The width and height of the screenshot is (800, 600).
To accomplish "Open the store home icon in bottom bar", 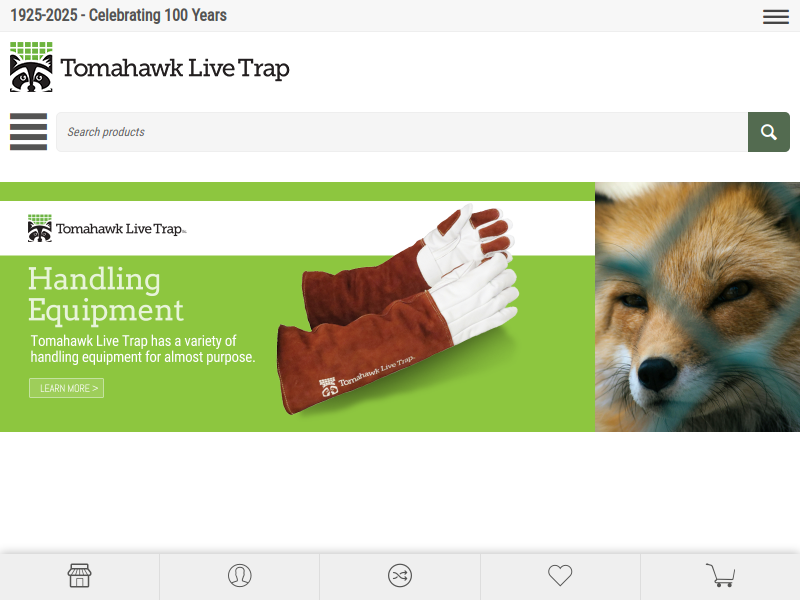I will point(80,576).
